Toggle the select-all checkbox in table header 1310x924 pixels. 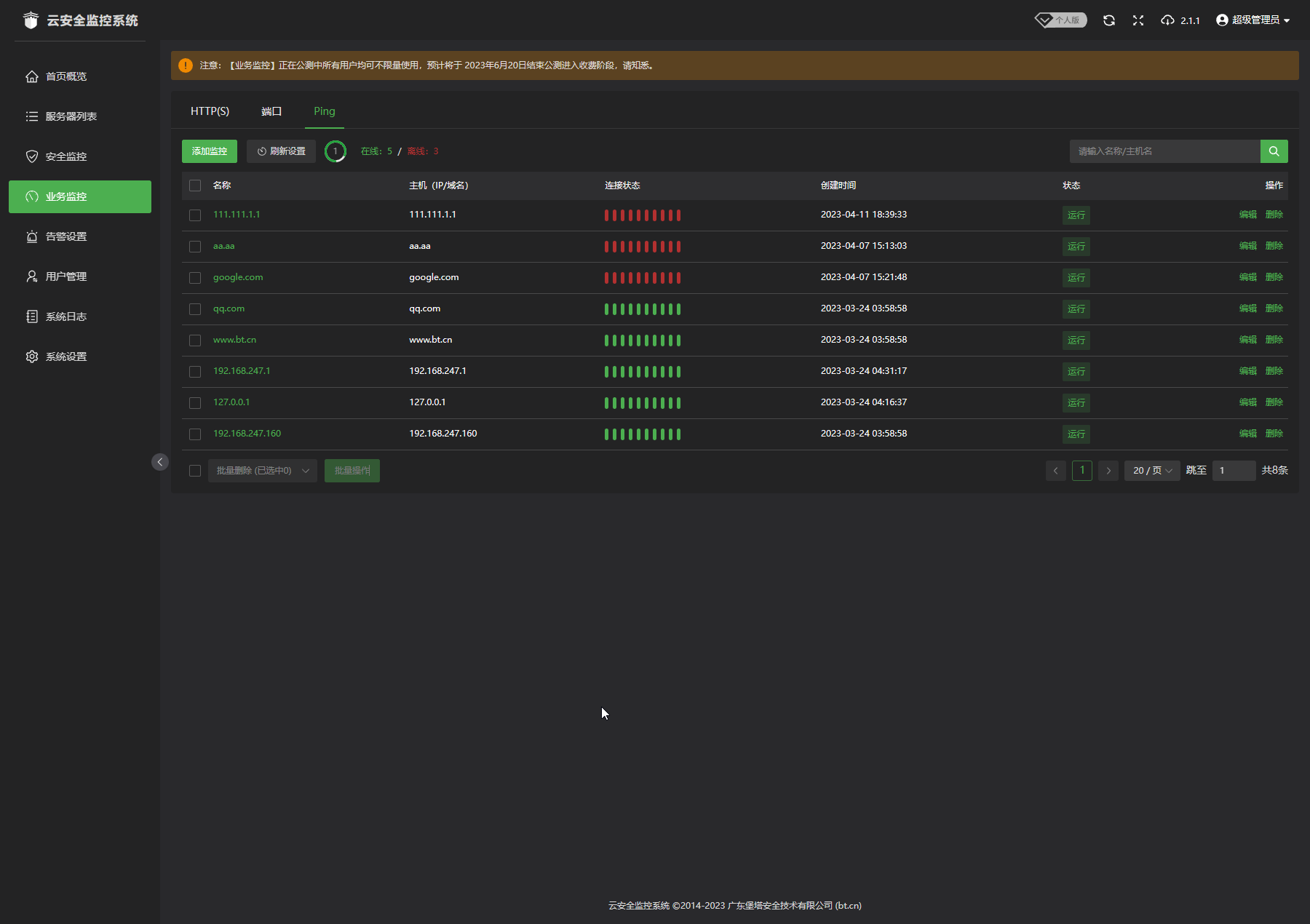[x=195, y=186]
